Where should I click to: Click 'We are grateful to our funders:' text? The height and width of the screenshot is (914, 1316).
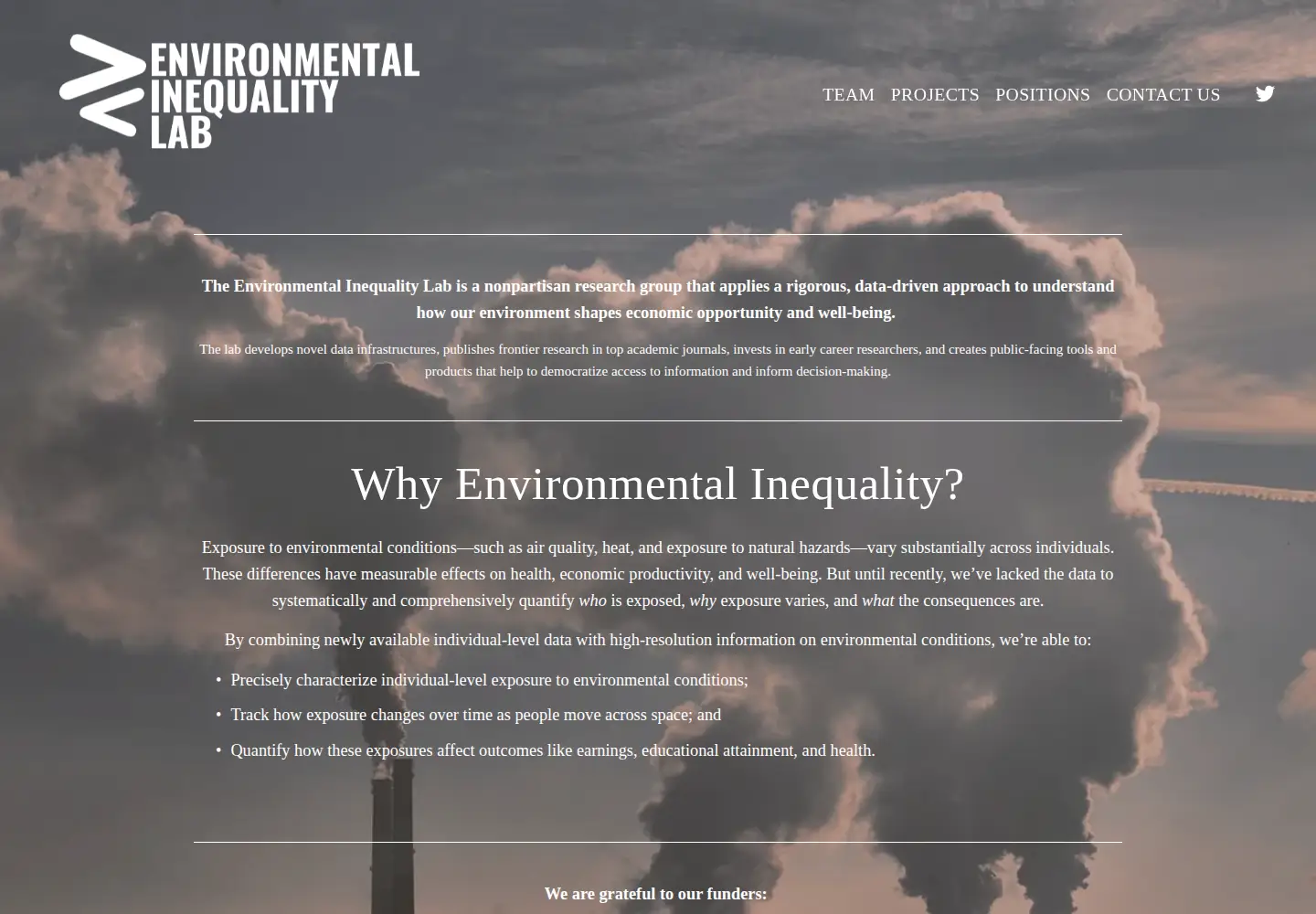(x=656, y=894)
